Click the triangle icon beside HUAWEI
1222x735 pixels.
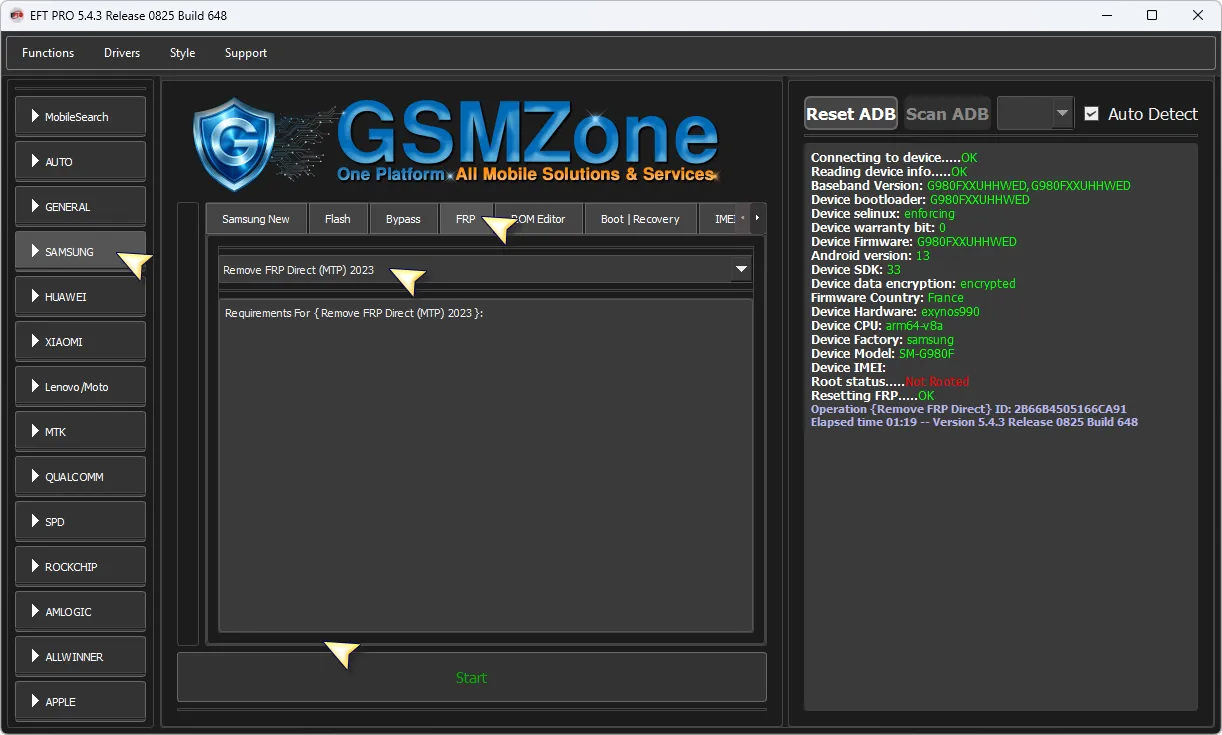point(35,297)
